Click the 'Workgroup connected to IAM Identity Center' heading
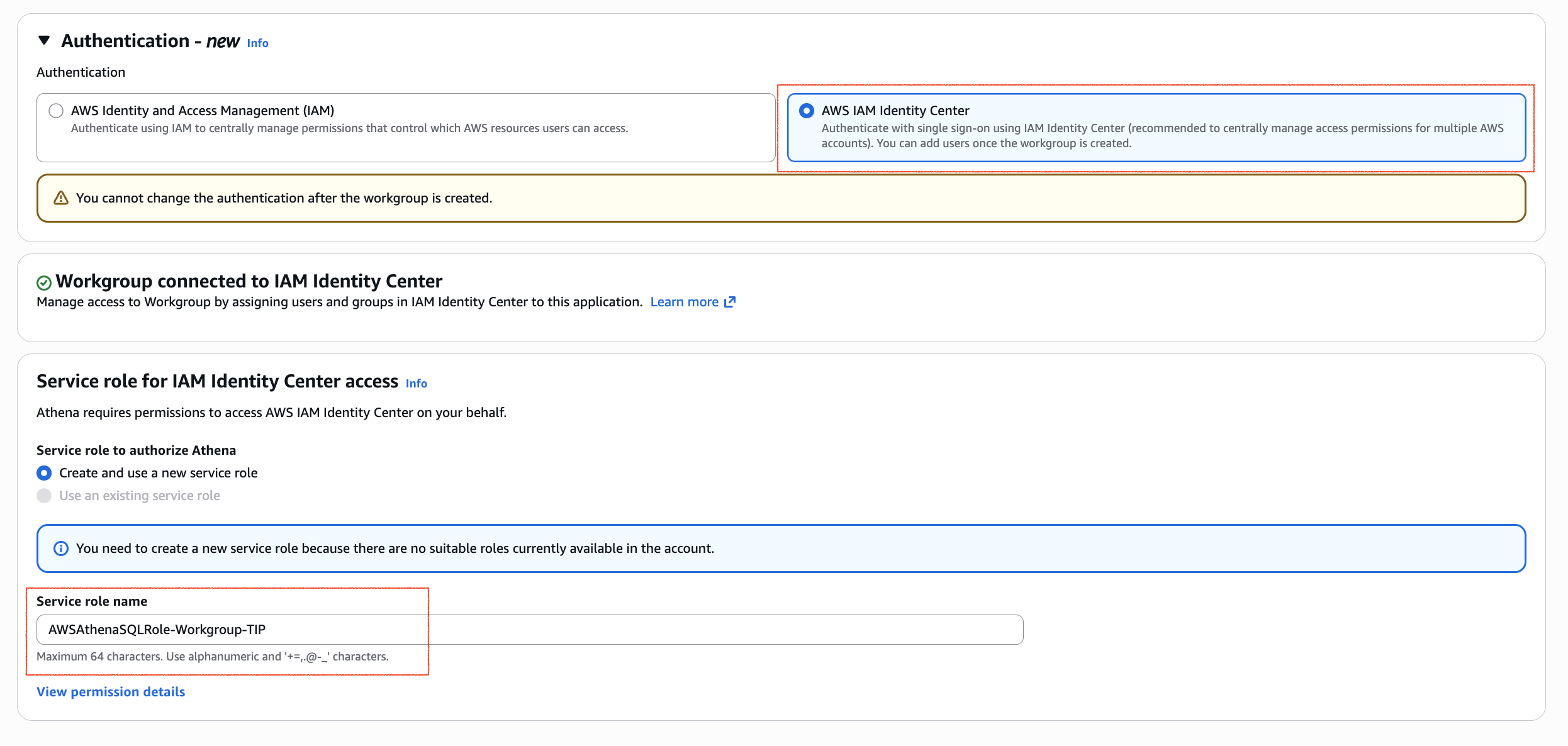Viewport: 1568px width, 746px height. tap(249, 281)
